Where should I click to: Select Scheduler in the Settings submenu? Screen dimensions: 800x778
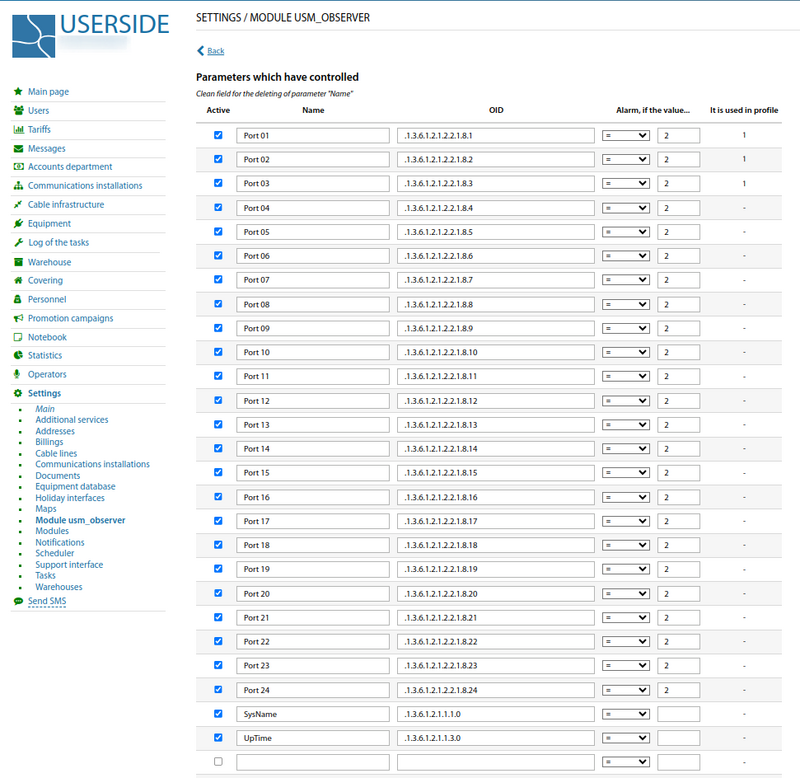pyautogui.click(x=55, y=553)
